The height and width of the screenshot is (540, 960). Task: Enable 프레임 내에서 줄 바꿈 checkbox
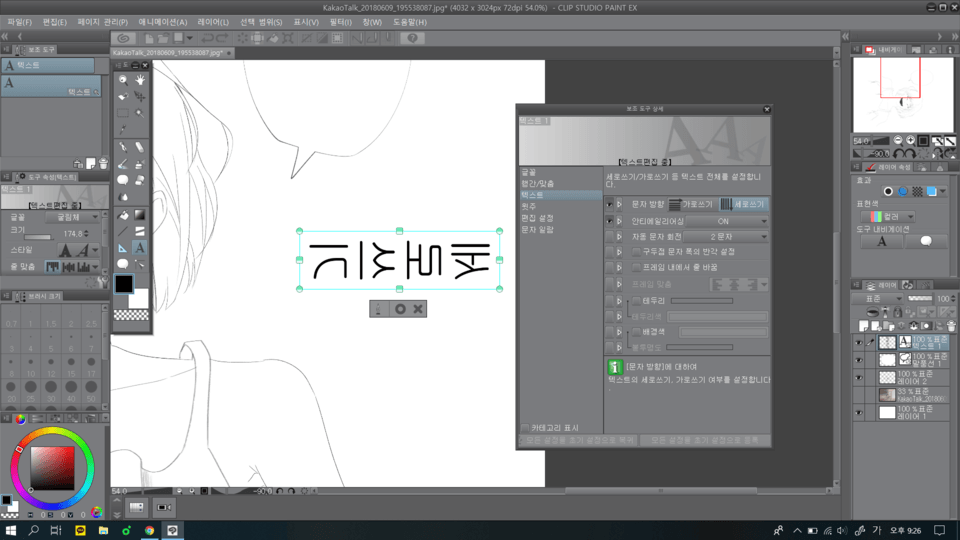637,268
